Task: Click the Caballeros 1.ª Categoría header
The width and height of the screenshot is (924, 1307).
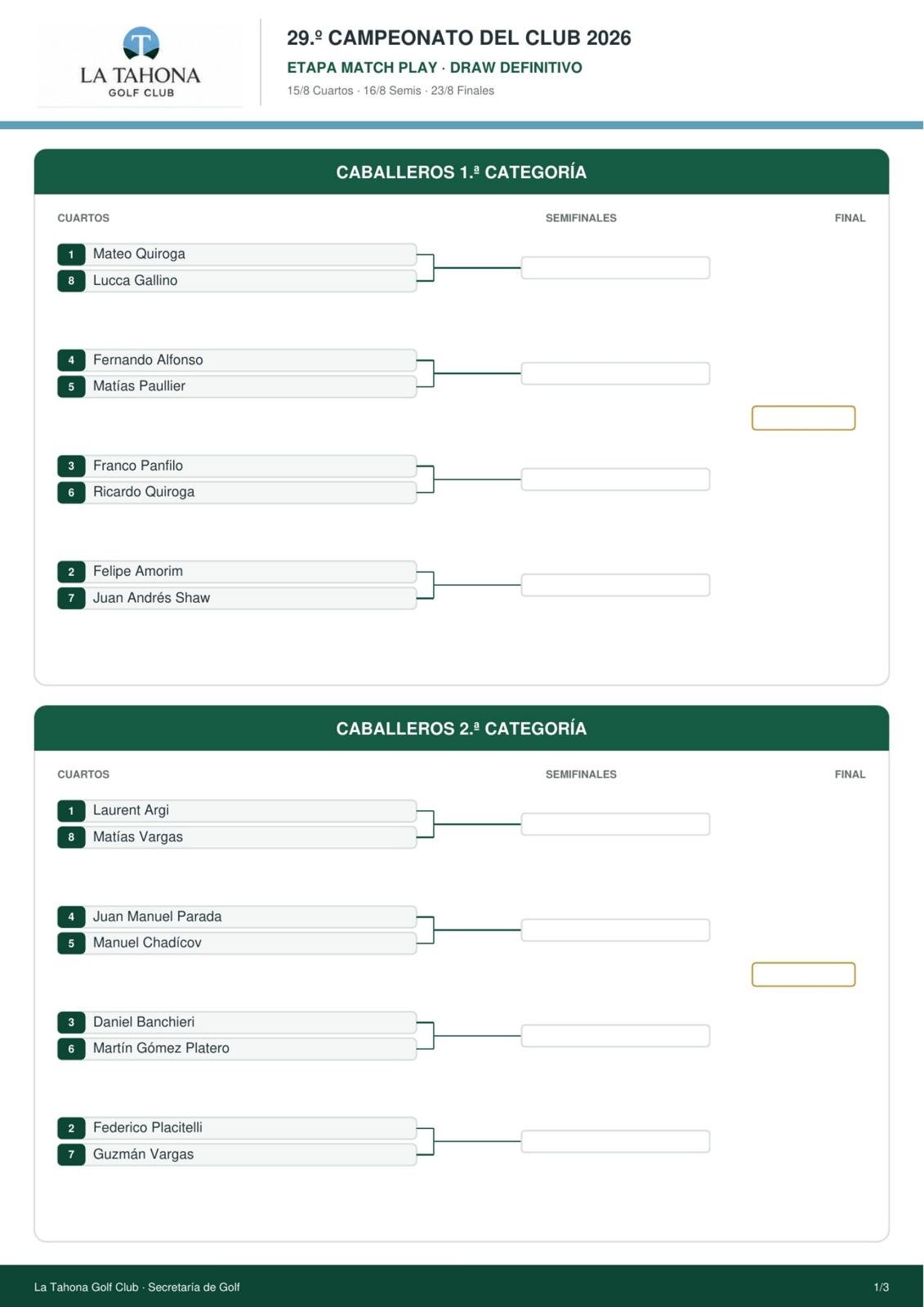Action: (x=462, y=172)
